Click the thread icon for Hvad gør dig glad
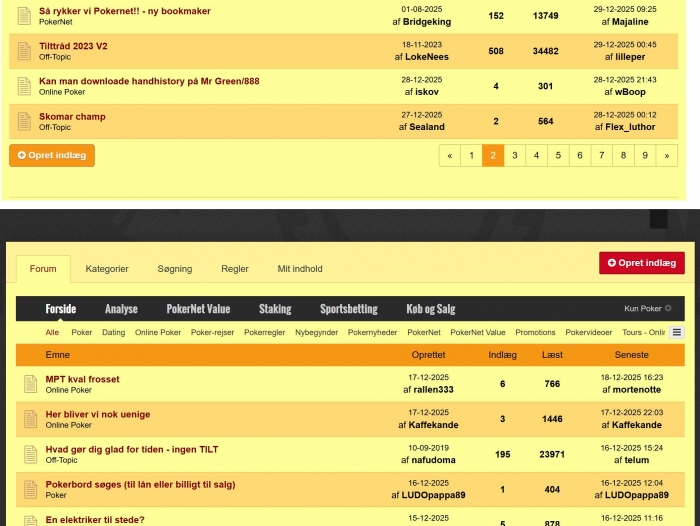This screenshot has width=700, height=526. click(30, 454)
